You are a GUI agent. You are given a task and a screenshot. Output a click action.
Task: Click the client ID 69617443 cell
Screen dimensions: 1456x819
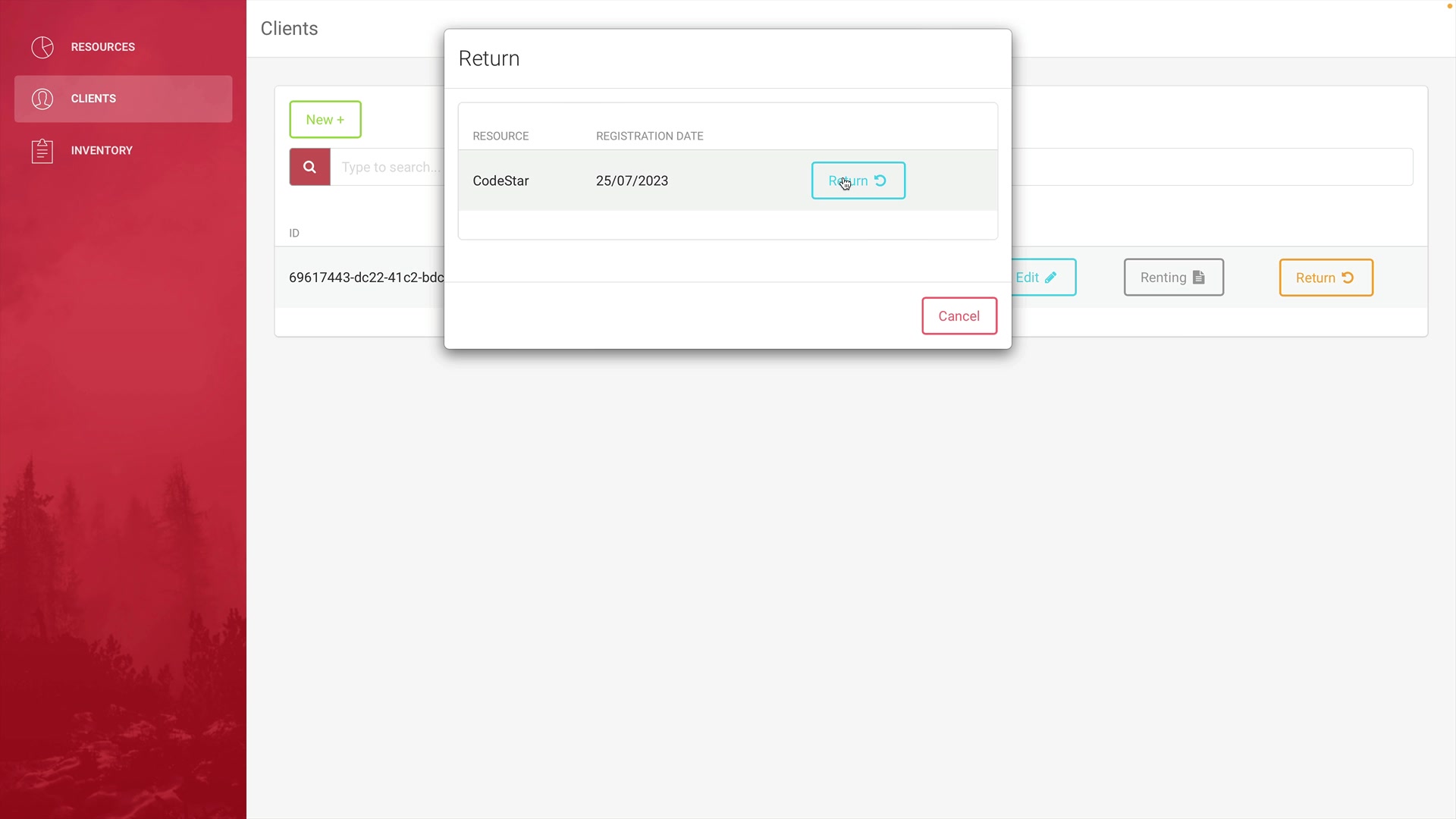[366, 278]
